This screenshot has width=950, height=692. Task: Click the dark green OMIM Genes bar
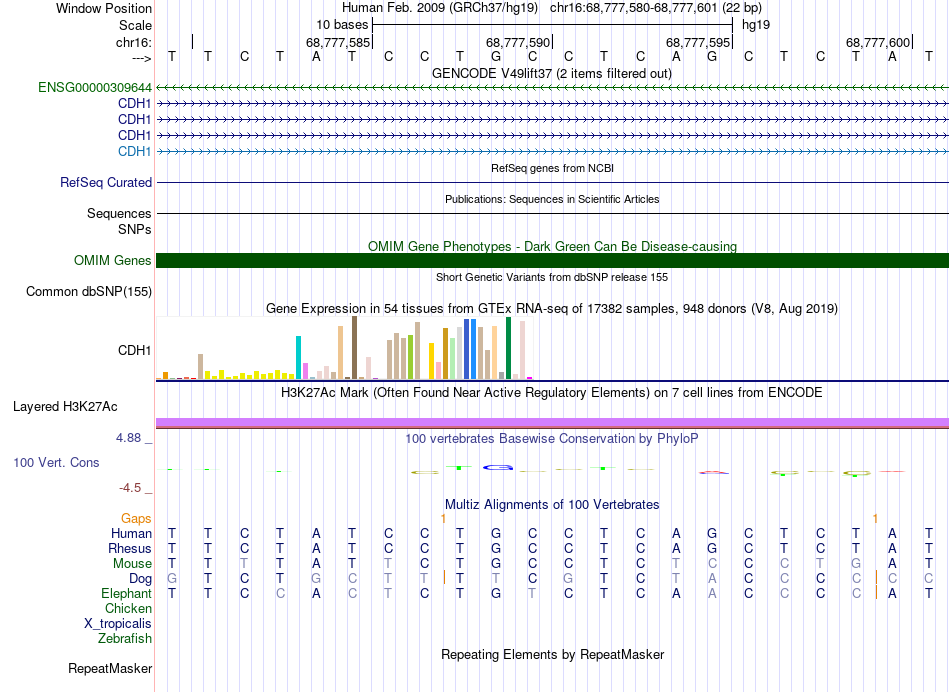click(x=552, y=261)
